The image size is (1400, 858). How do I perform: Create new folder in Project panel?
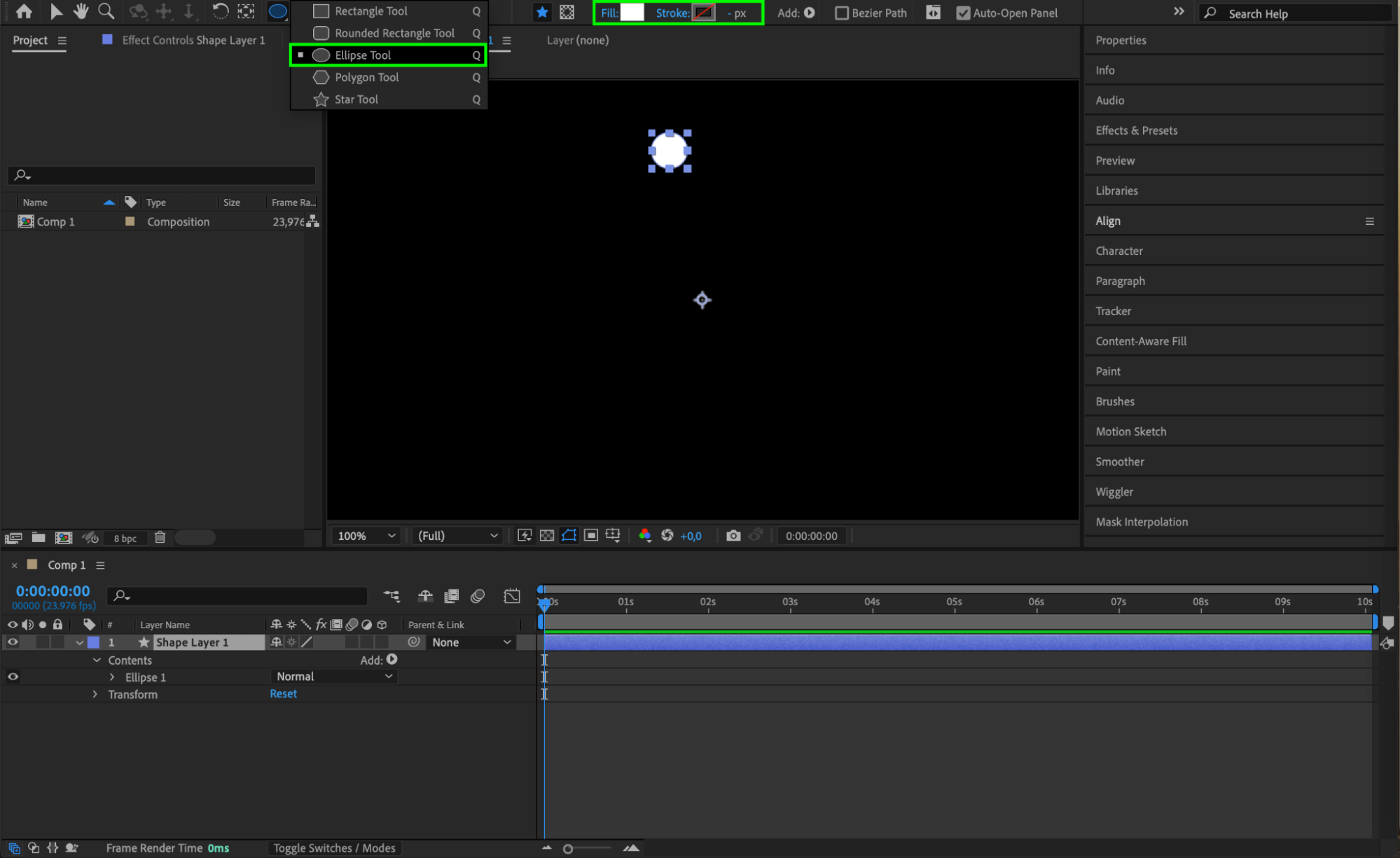tap(39, 537)
